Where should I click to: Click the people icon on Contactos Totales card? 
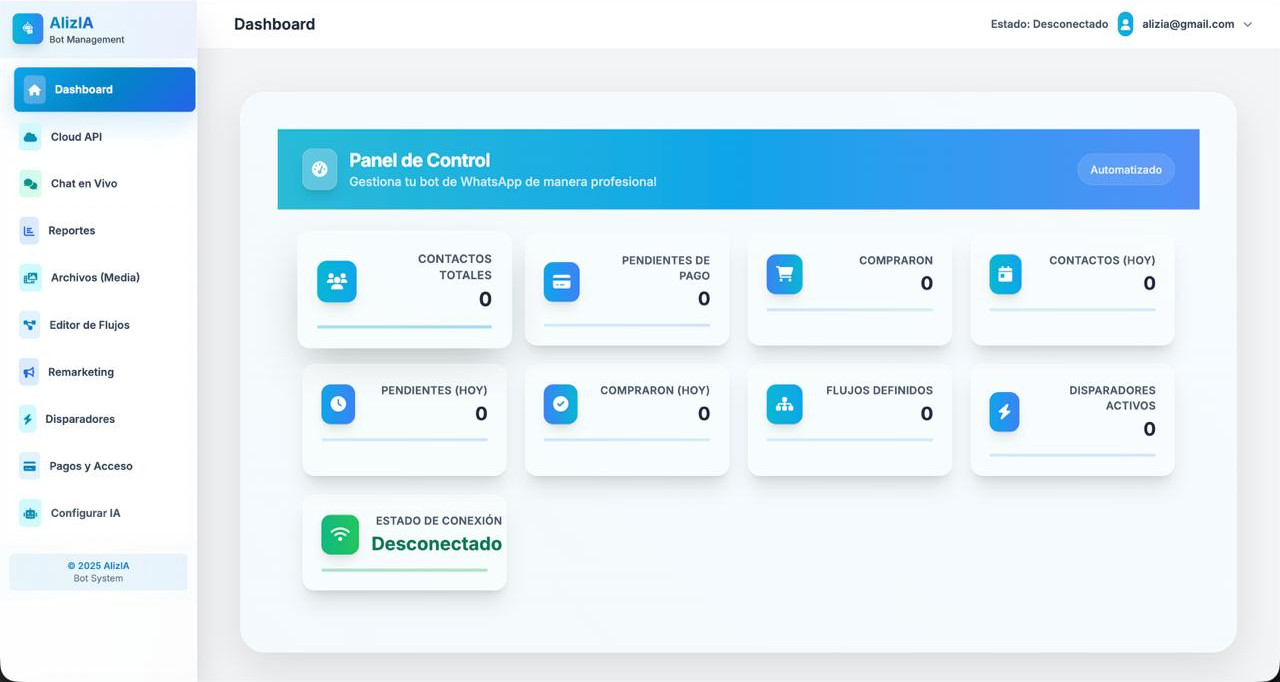point(337,282)
